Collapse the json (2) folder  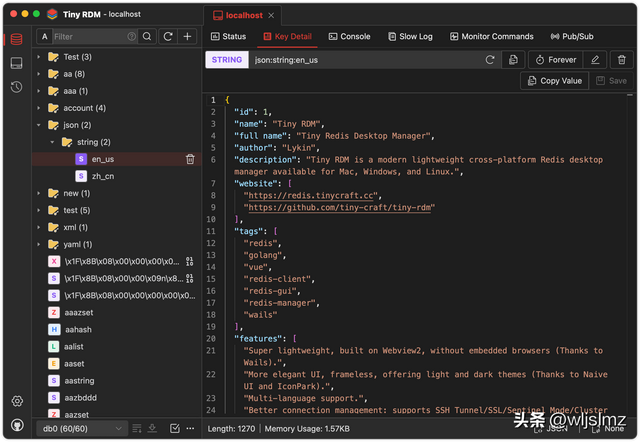pyautogui.click(x=39, y=125)
